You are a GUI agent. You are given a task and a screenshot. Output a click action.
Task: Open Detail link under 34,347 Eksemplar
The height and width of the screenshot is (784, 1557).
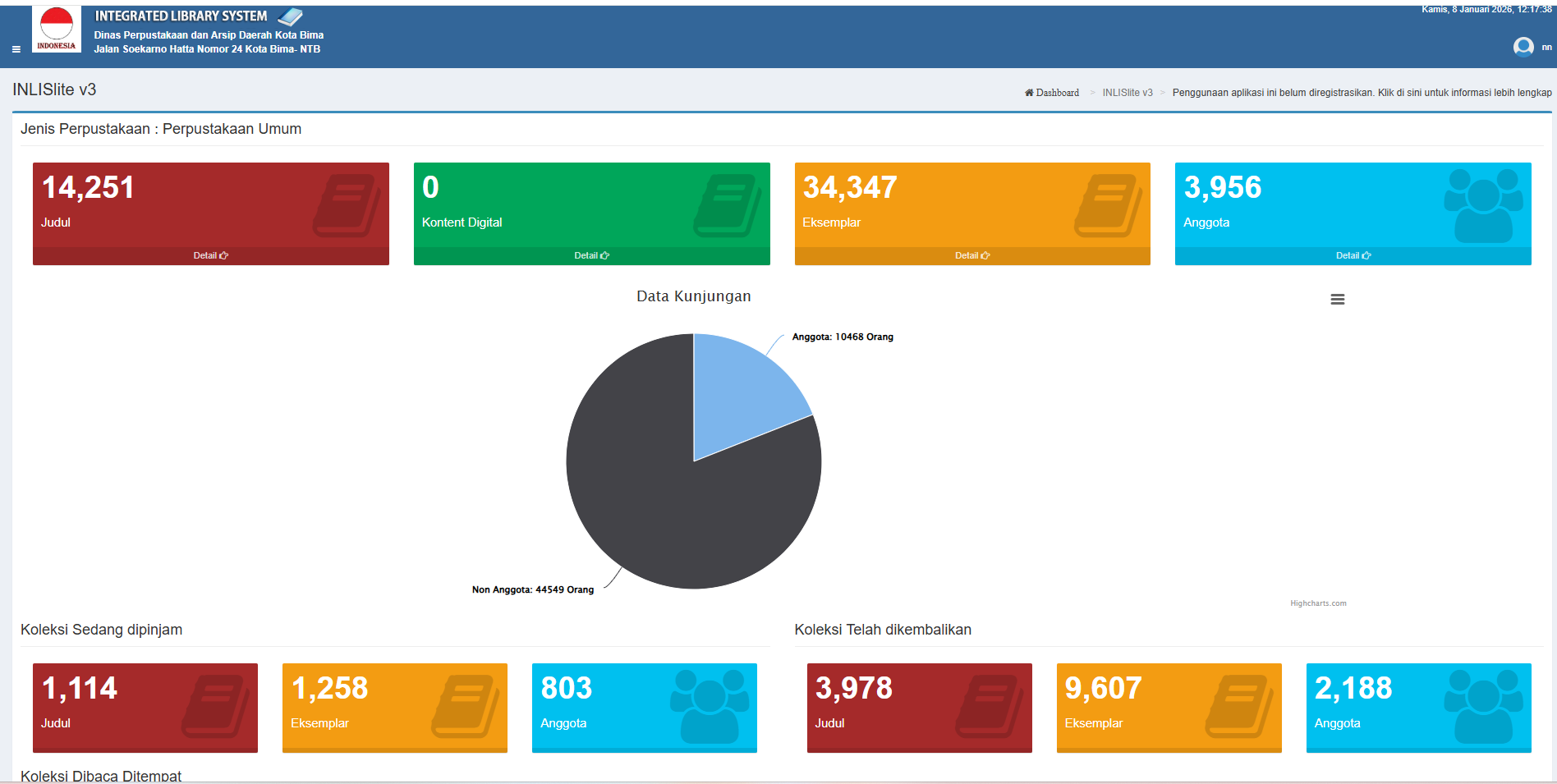pyautogui.click(x=971, y=256)
